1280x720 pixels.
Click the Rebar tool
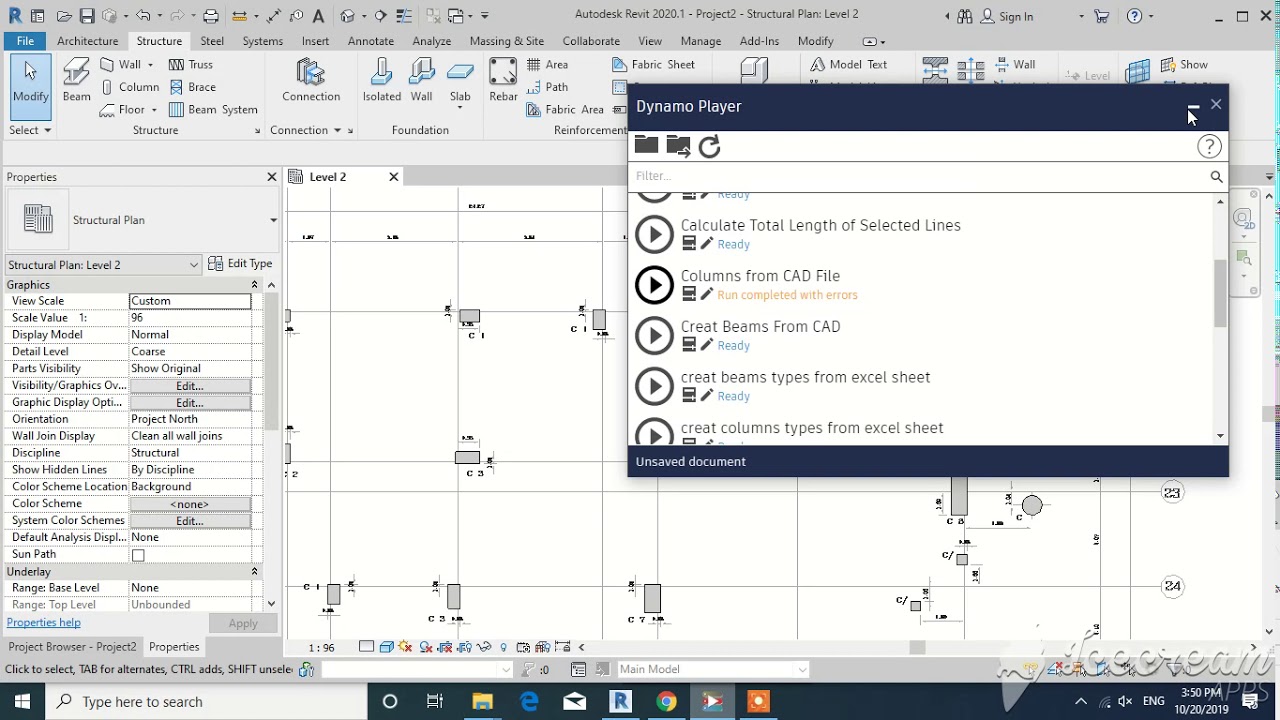[x=503, y=79]
